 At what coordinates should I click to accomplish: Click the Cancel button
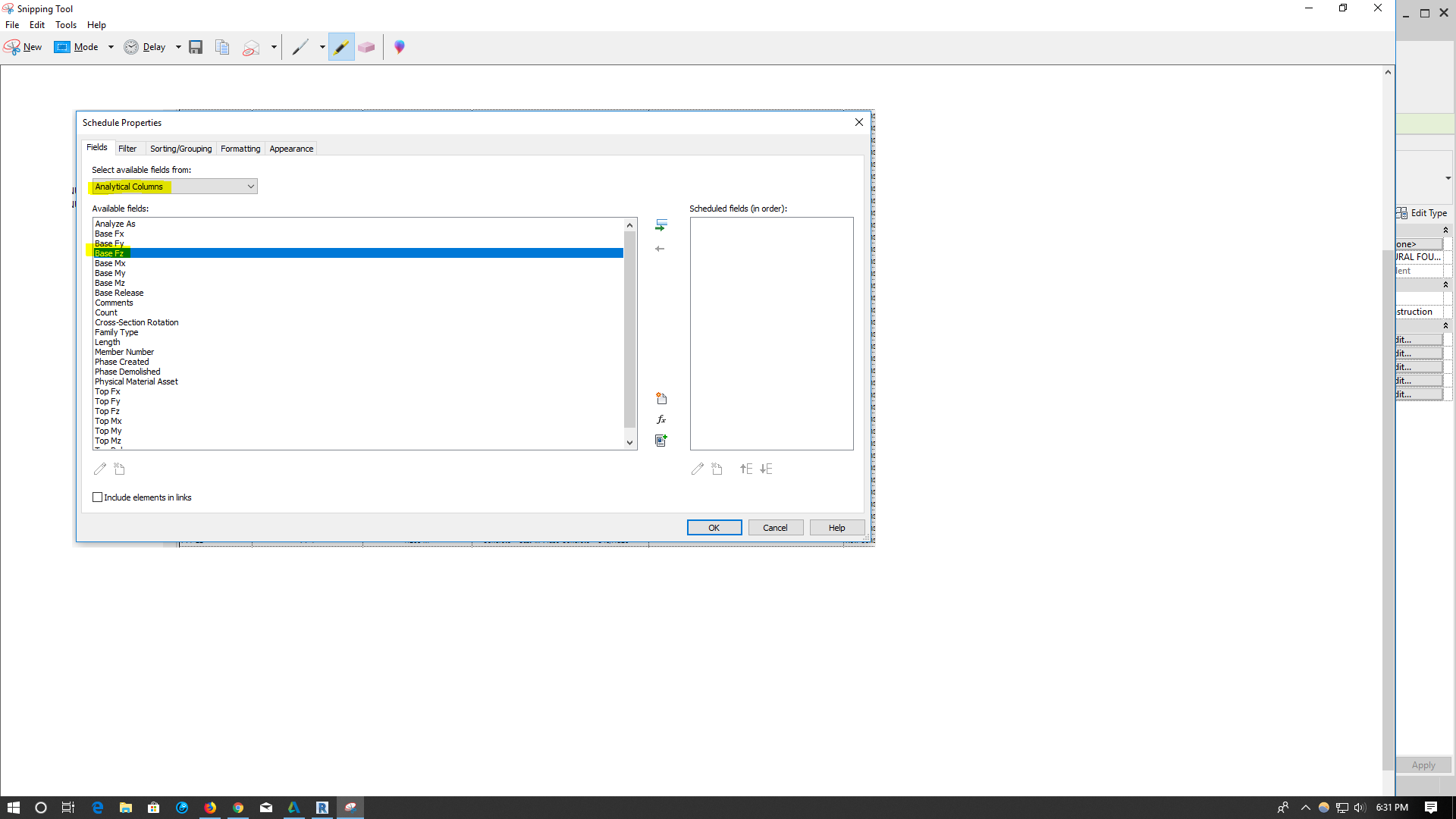pos(775,527)
